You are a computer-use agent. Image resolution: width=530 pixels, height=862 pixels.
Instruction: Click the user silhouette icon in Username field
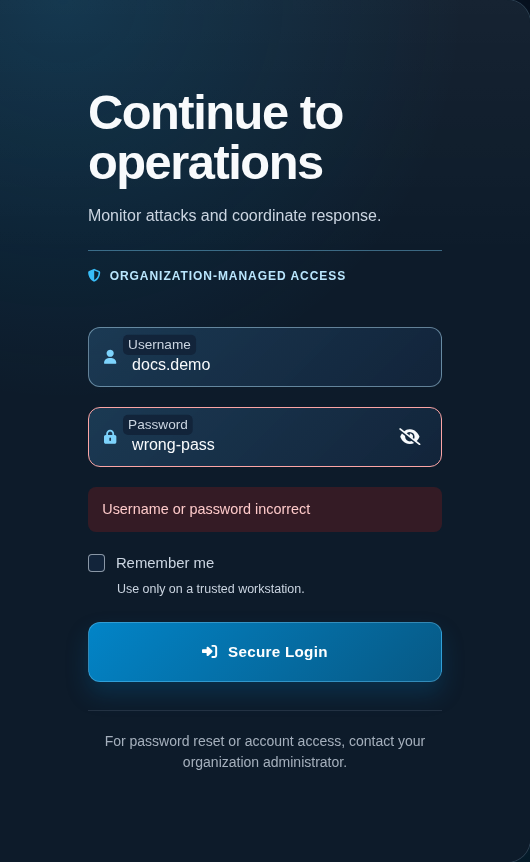[110, 357]
